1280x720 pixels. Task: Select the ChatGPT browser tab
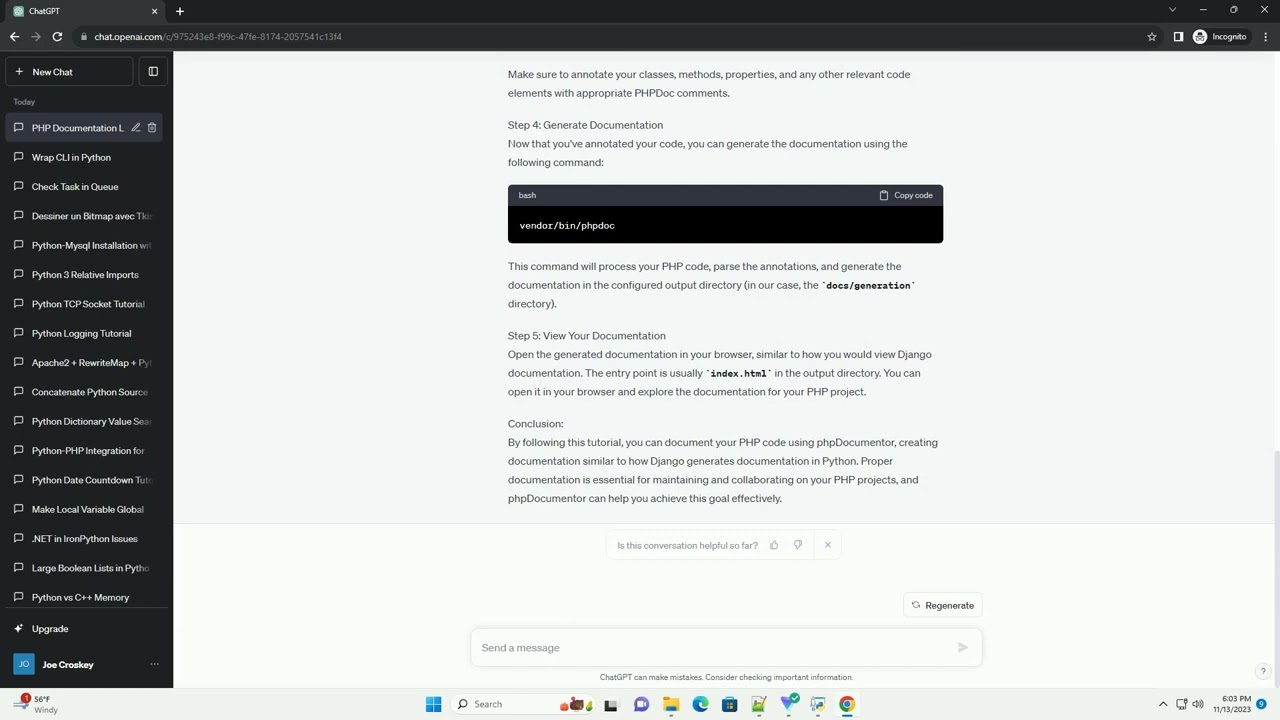pos(86,11)
